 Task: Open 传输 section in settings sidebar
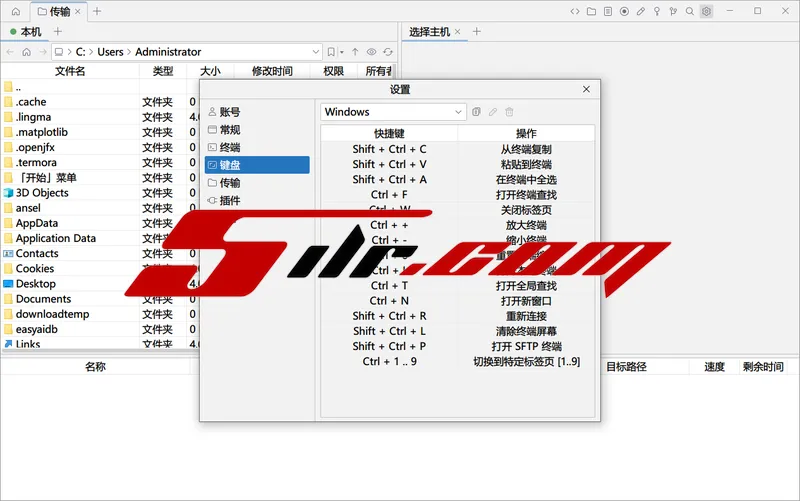coord(257,183)
